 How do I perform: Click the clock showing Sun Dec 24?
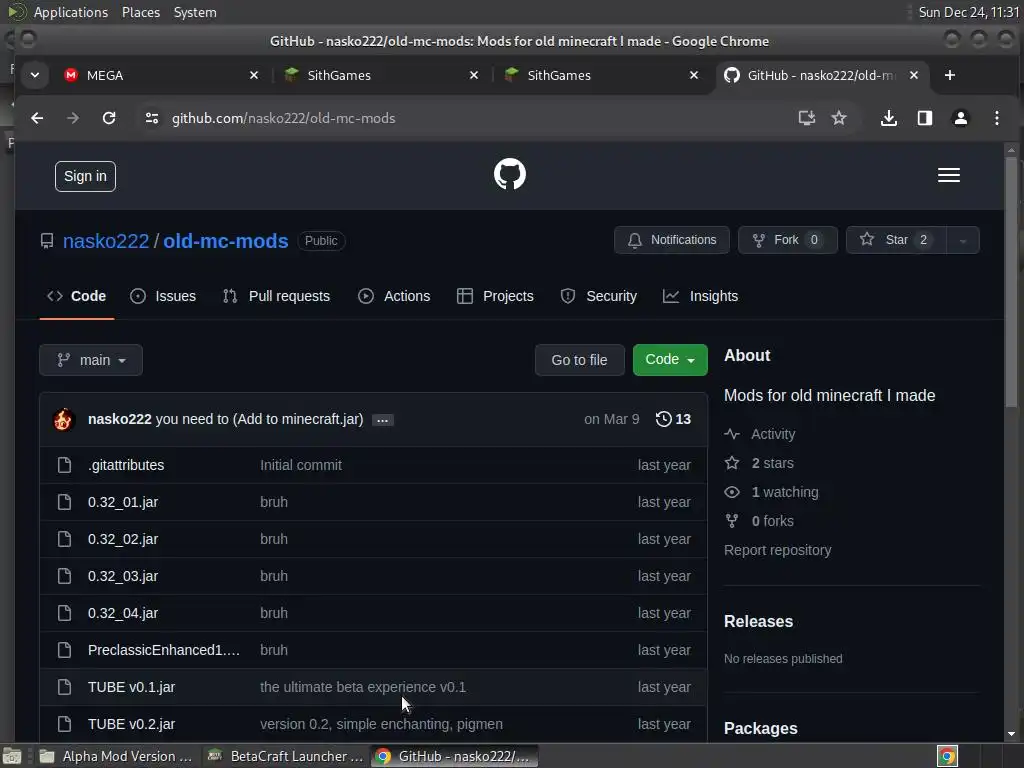point(968,12)
